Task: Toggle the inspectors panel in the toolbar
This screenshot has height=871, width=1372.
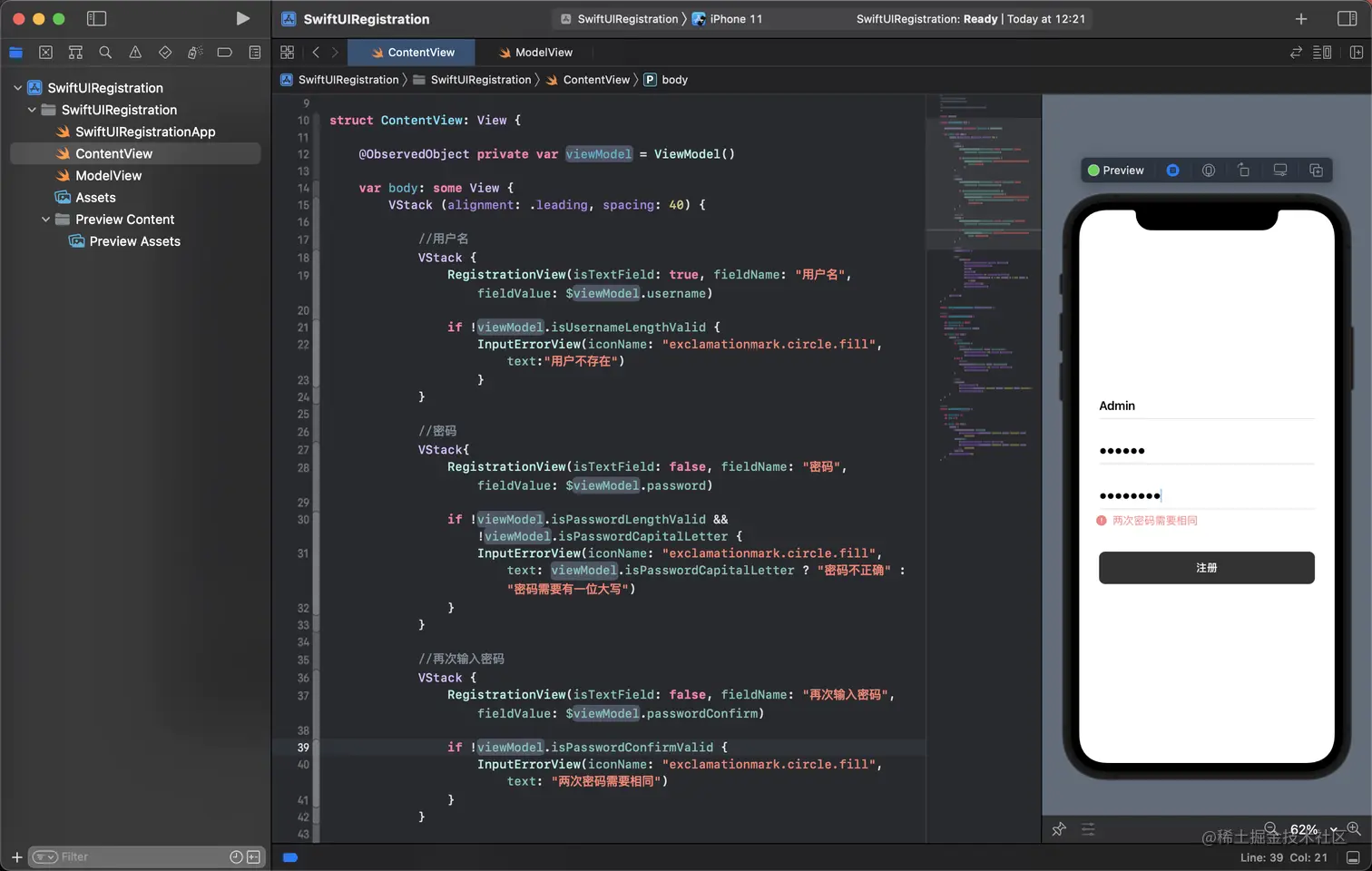Action: pyautogui.click(x=1347, y=18)
